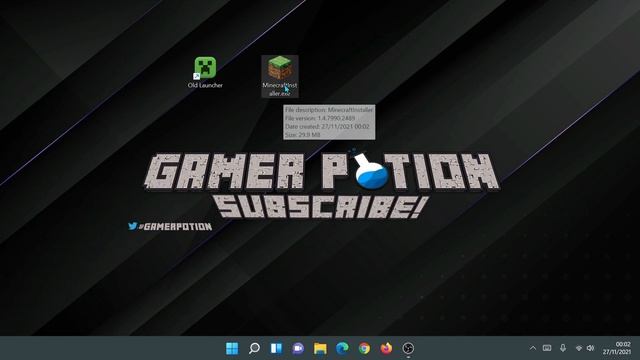Image resolution: width=640 pixels, height=360 pixels.
Task: Switch to OBS Studio on the taskbar
Action: coord(408,348)
